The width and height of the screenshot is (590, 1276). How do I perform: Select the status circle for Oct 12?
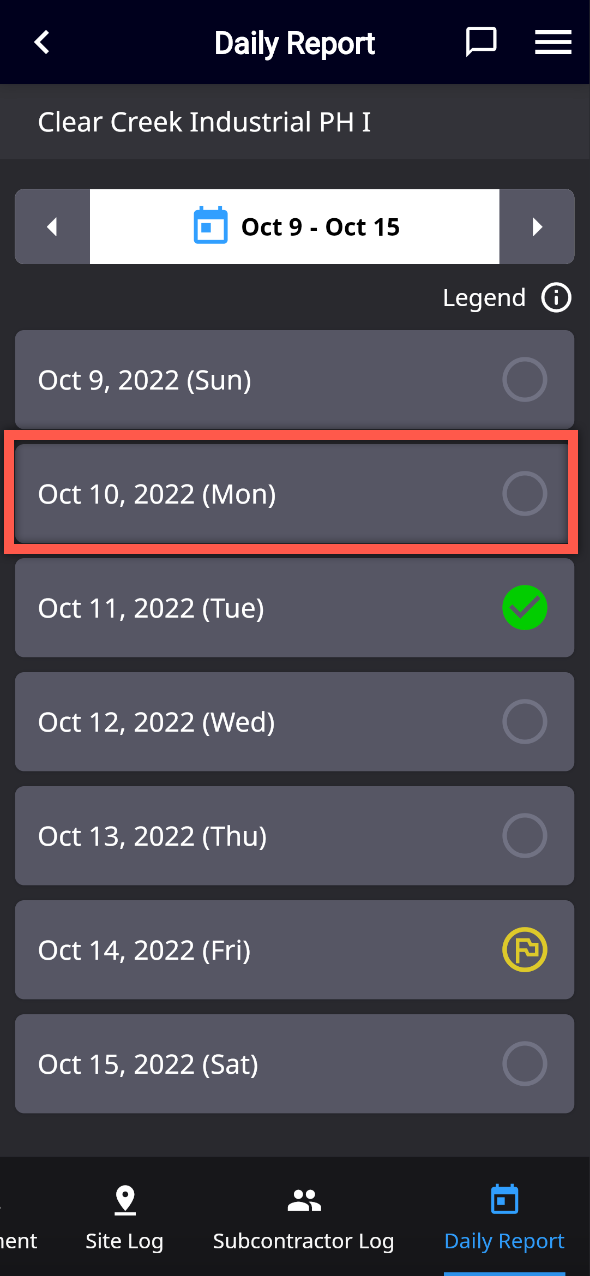click(x=524, y=722)
